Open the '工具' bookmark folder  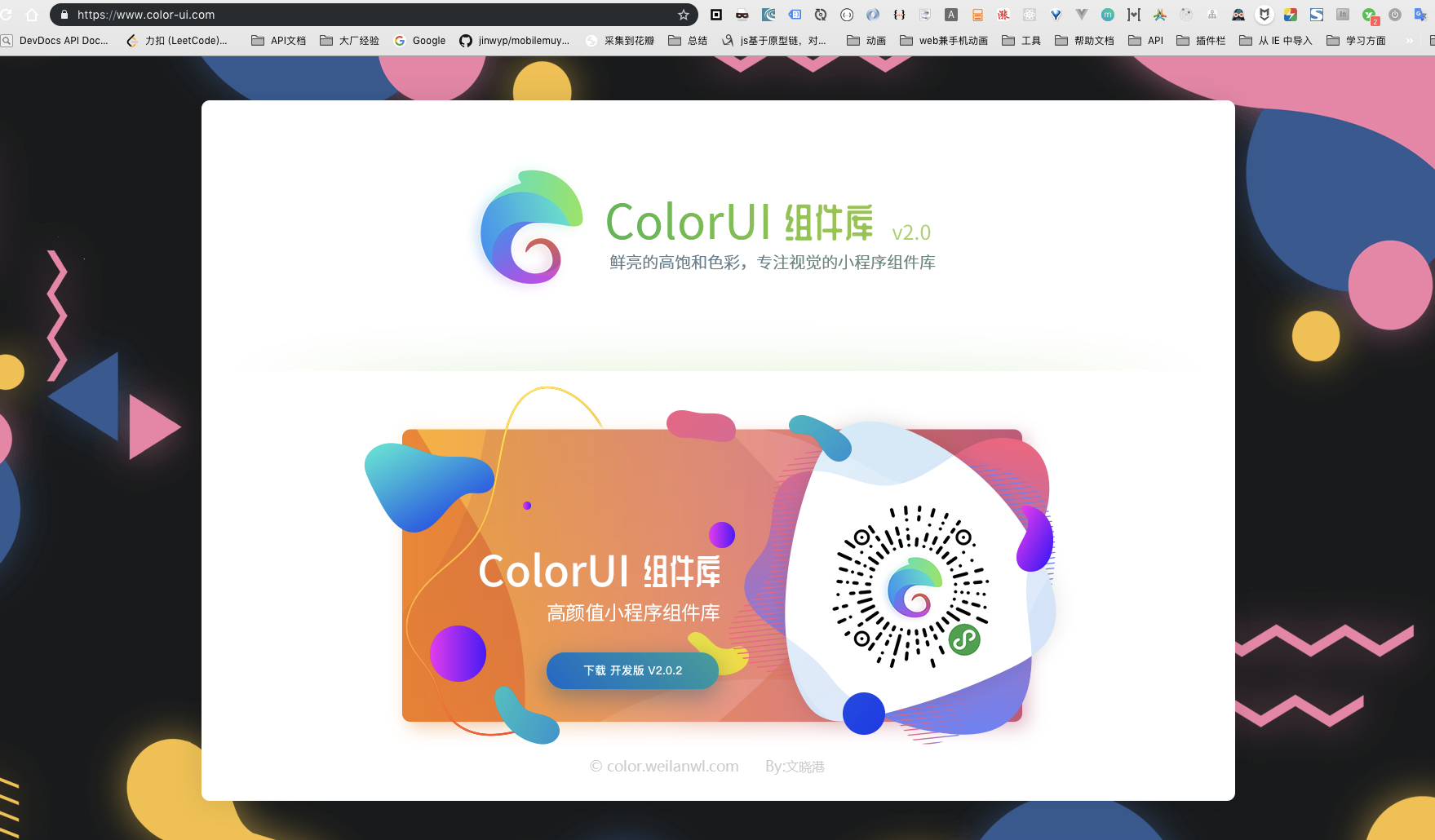(x=1021, y=41)
